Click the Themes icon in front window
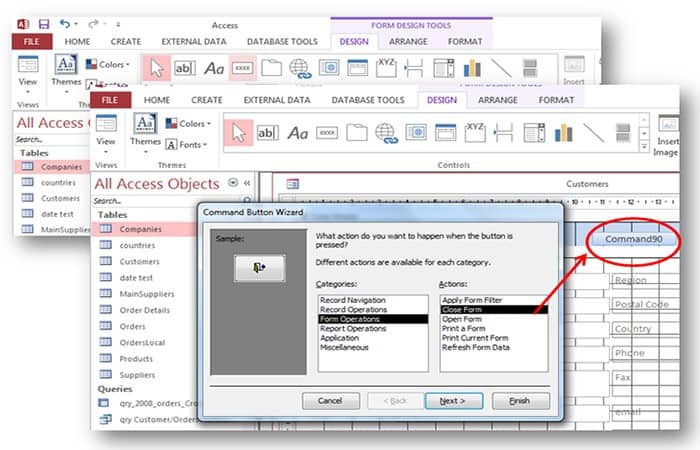The image size is (700, 450). coord(145,124)
